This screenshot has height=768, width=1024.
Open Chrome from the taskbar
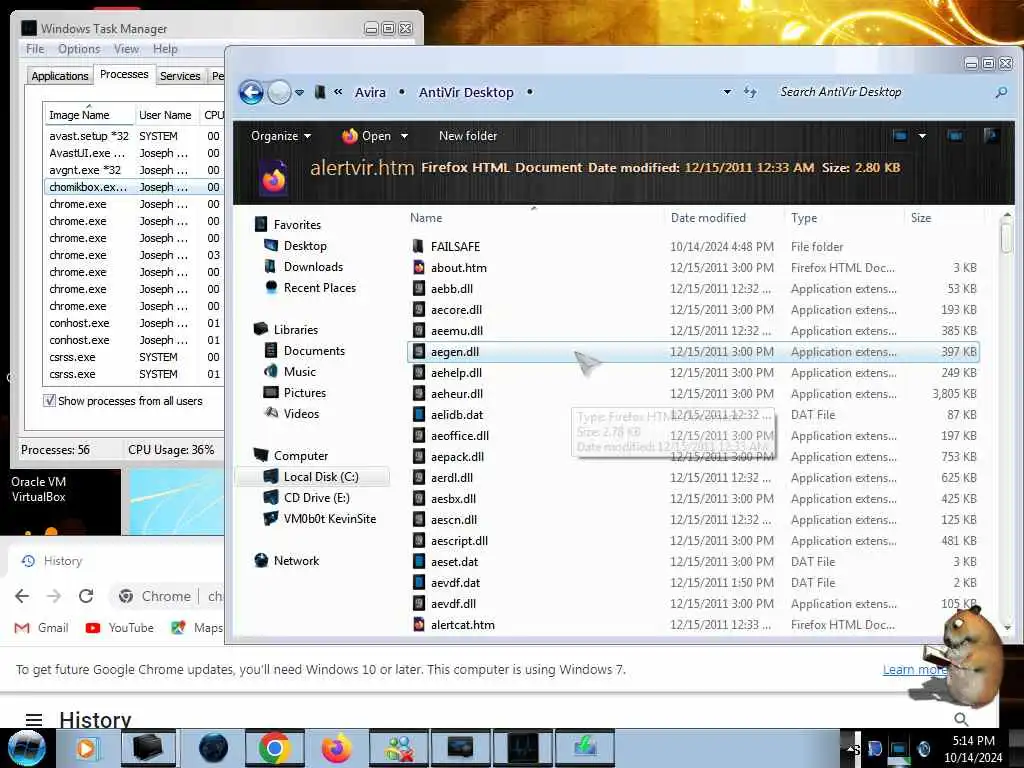pos(275,748)
